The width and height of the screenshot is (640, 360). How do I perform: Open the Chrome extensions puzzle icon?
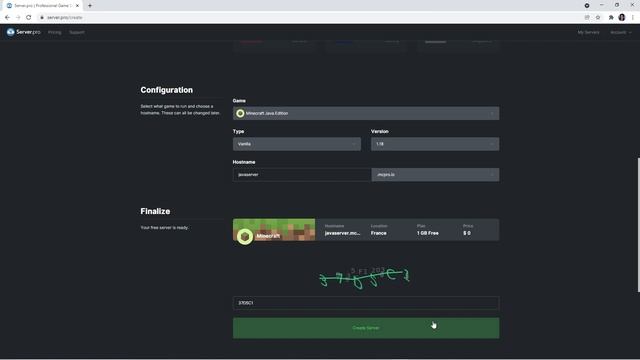pos(611,18)
